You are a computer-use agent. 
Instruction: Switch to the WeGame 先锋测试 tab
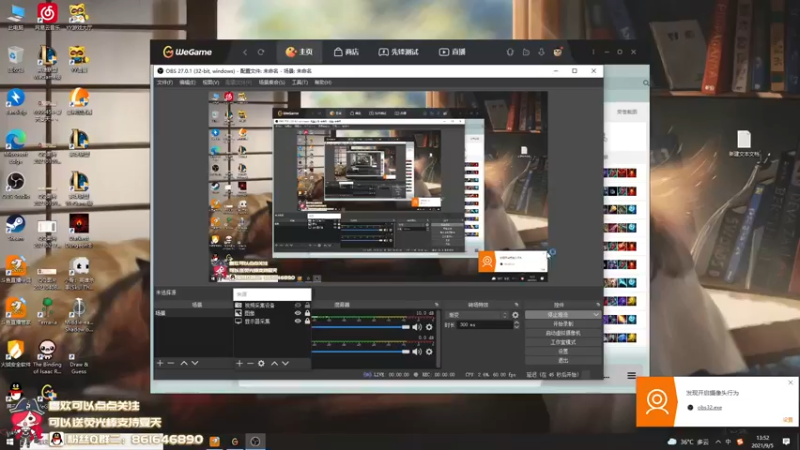point(398,52)
